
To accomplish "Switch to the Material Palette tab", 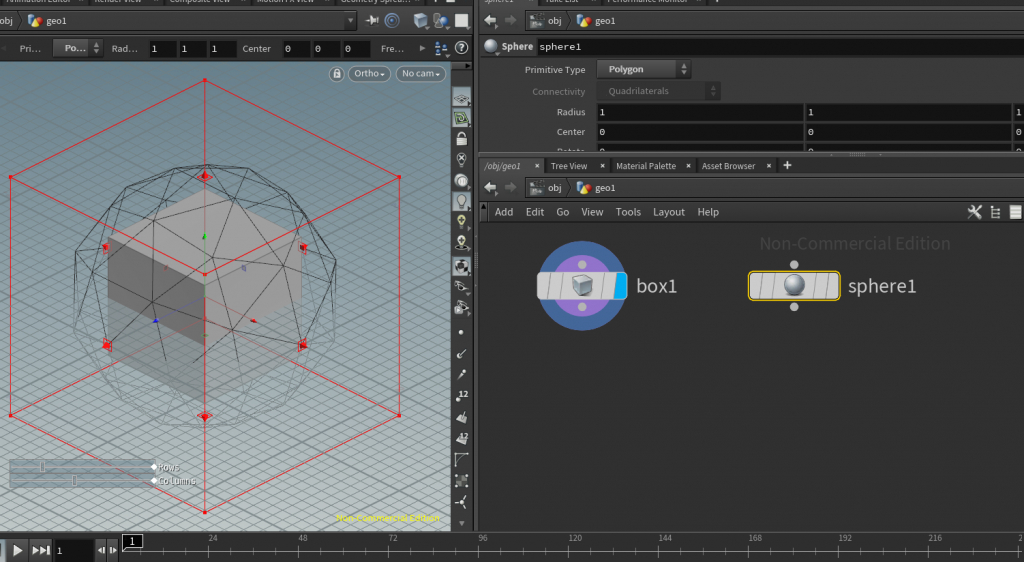I will click(x=645, y=166).
